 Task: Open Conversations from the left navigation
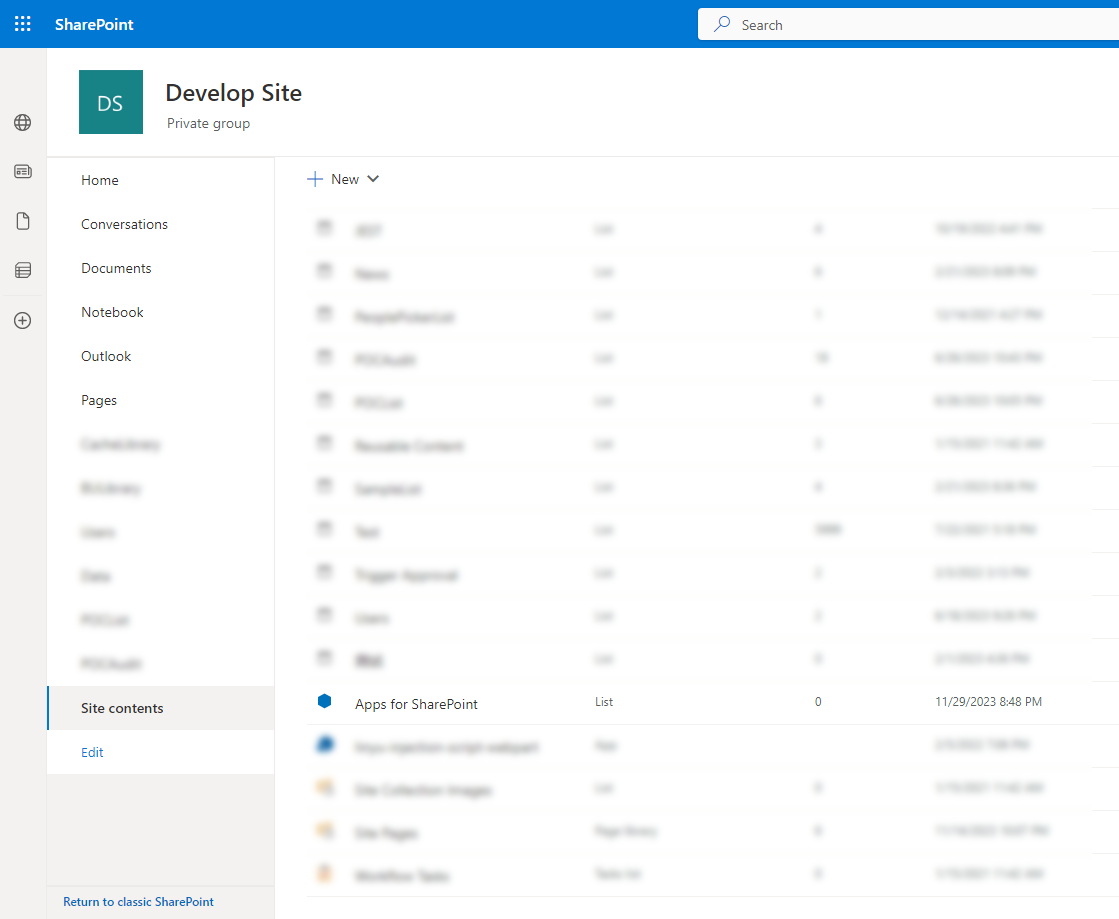[124, 223]
